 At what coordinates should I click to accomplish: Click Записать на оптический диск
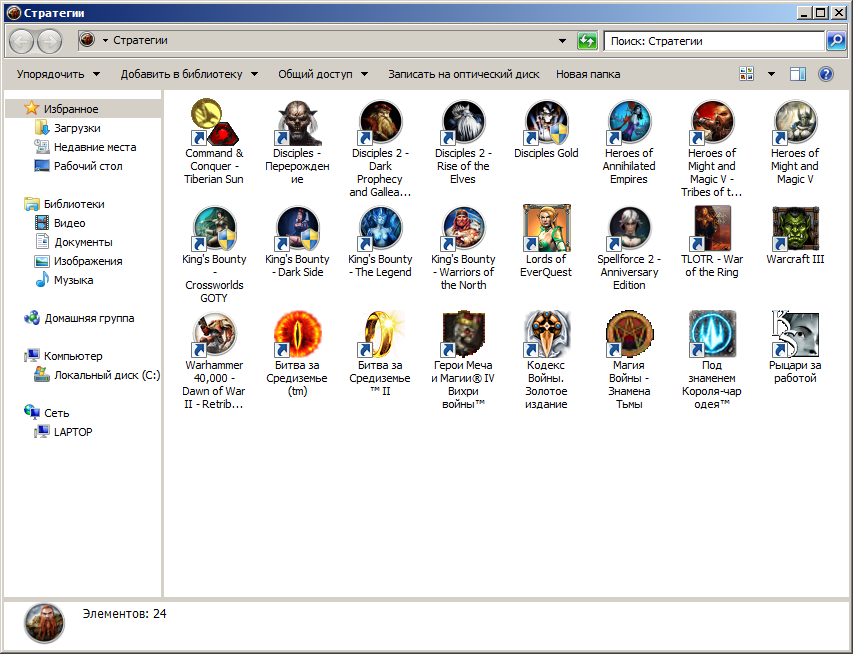pos(463,74)
